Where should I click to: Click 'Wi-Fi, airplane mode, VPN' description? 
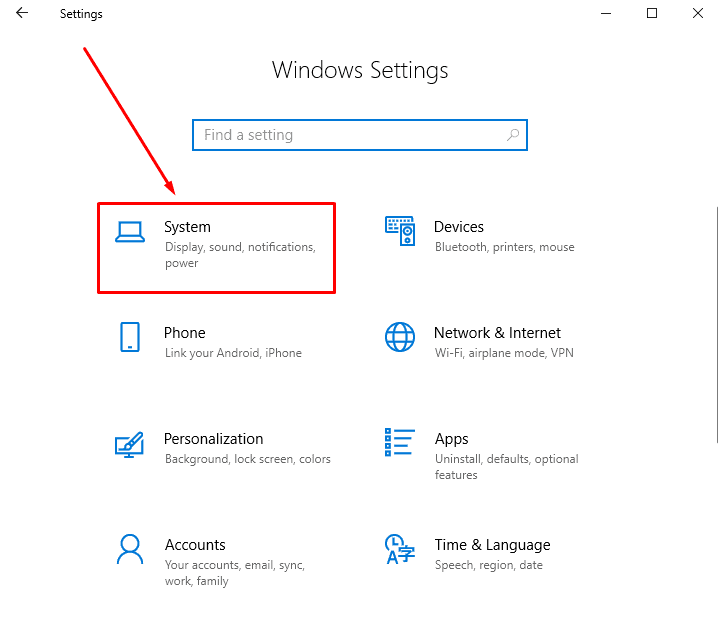(x=504, y=353)
